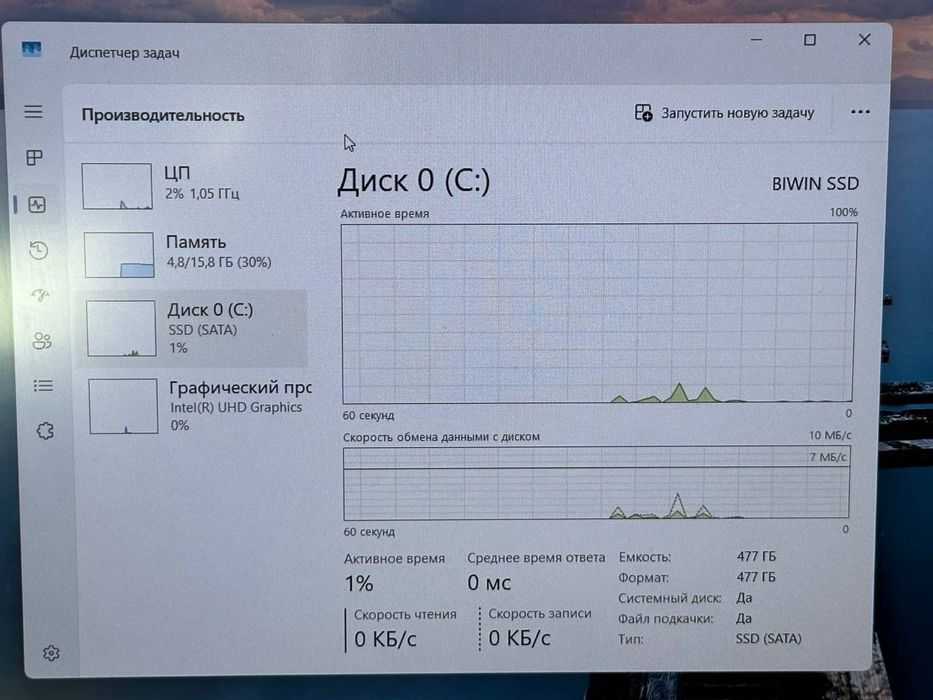The width and height of the screenshot is (933, 700).
Task: Click the 'Системный диск:' label
Action: pos(669,598)
